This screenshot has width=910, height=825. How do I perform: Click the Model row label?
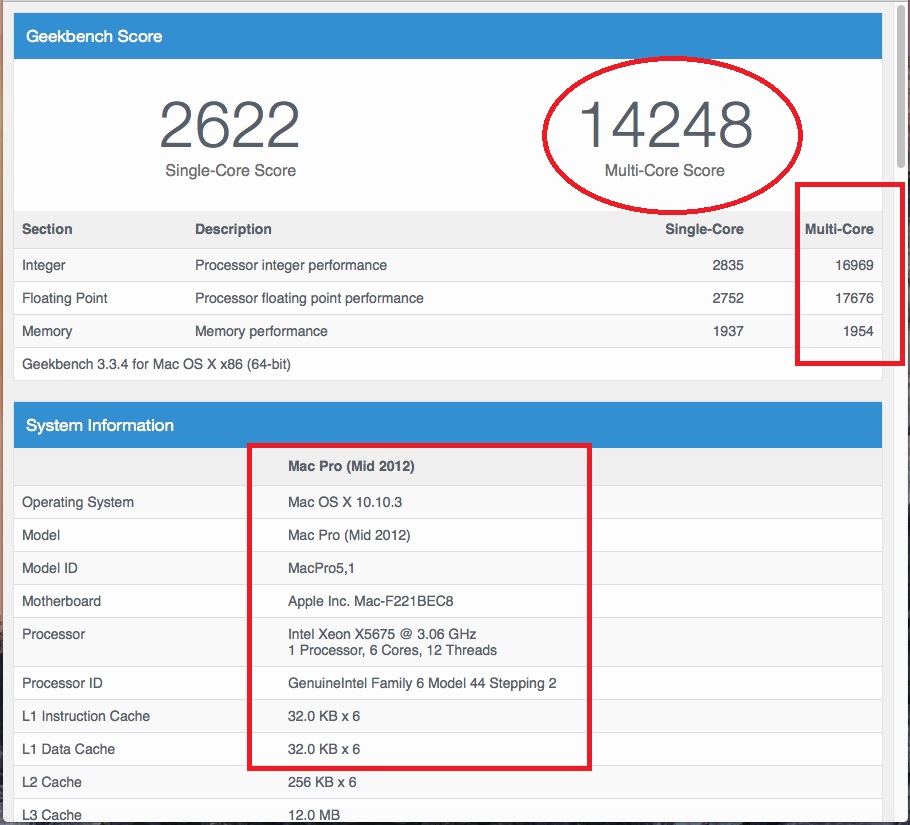[x=41, y=535]
